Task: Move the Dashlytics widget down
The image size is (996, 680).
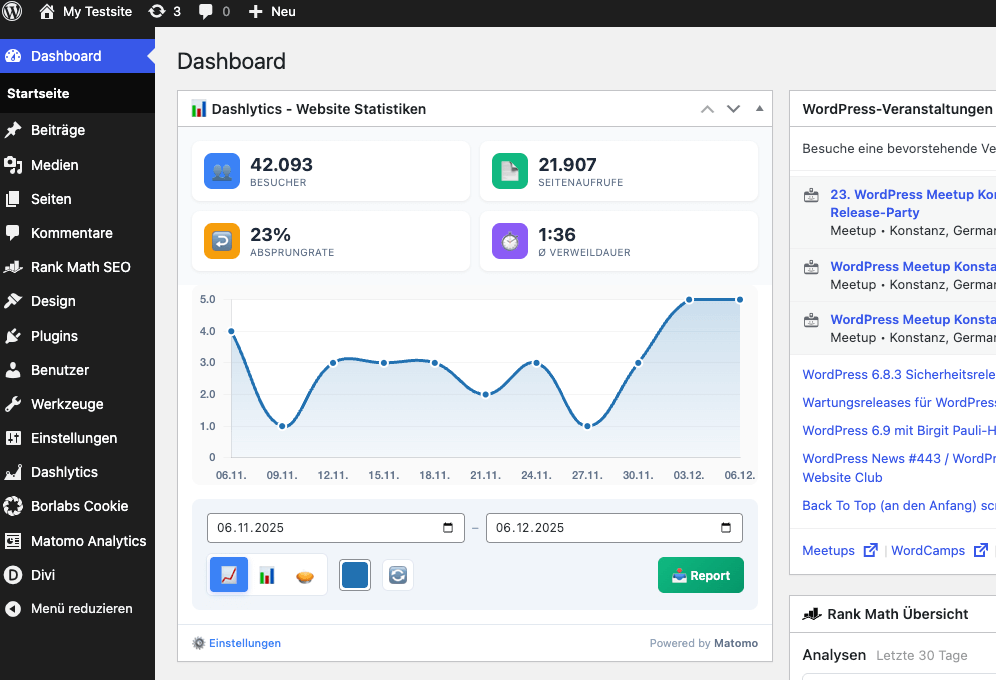Action: (x=733, y=109)
